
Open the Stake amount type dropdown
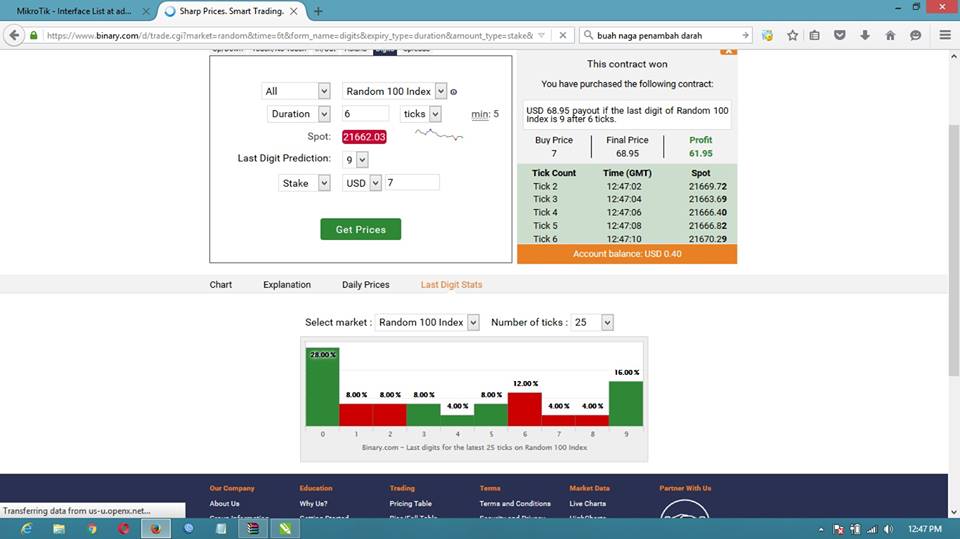304,183
